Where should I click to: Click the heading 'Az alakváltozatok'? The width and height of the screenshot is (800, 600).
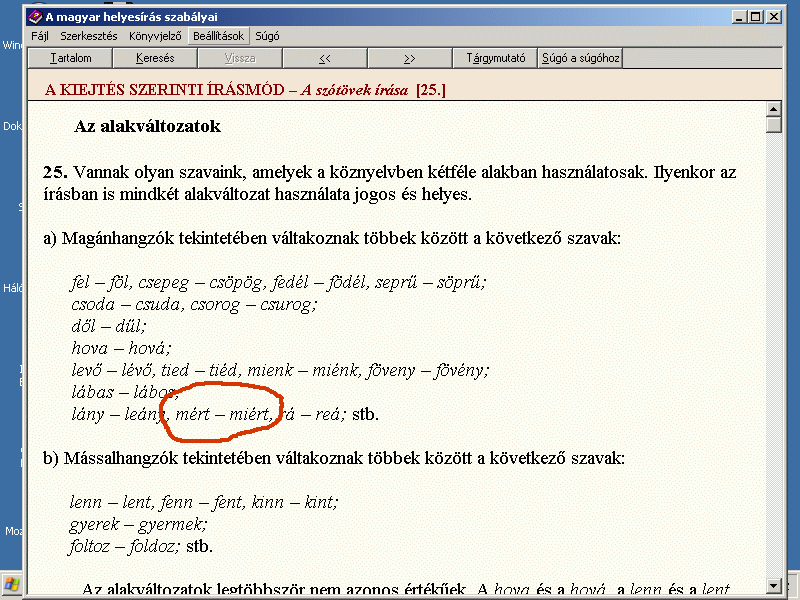[147, 126]
